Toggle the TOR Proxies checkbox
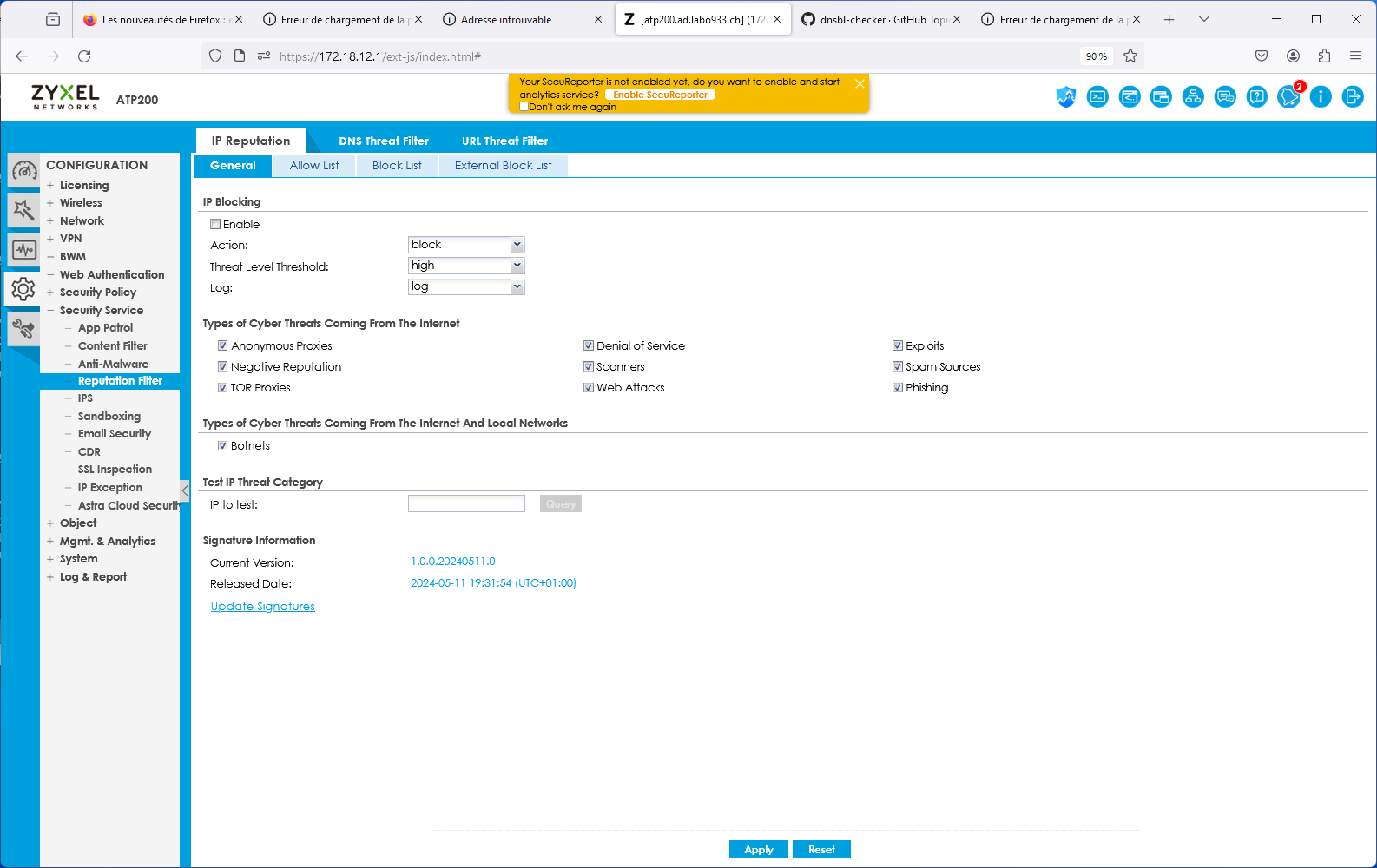This screenshot has width=1377, height=868. [222, 387]
